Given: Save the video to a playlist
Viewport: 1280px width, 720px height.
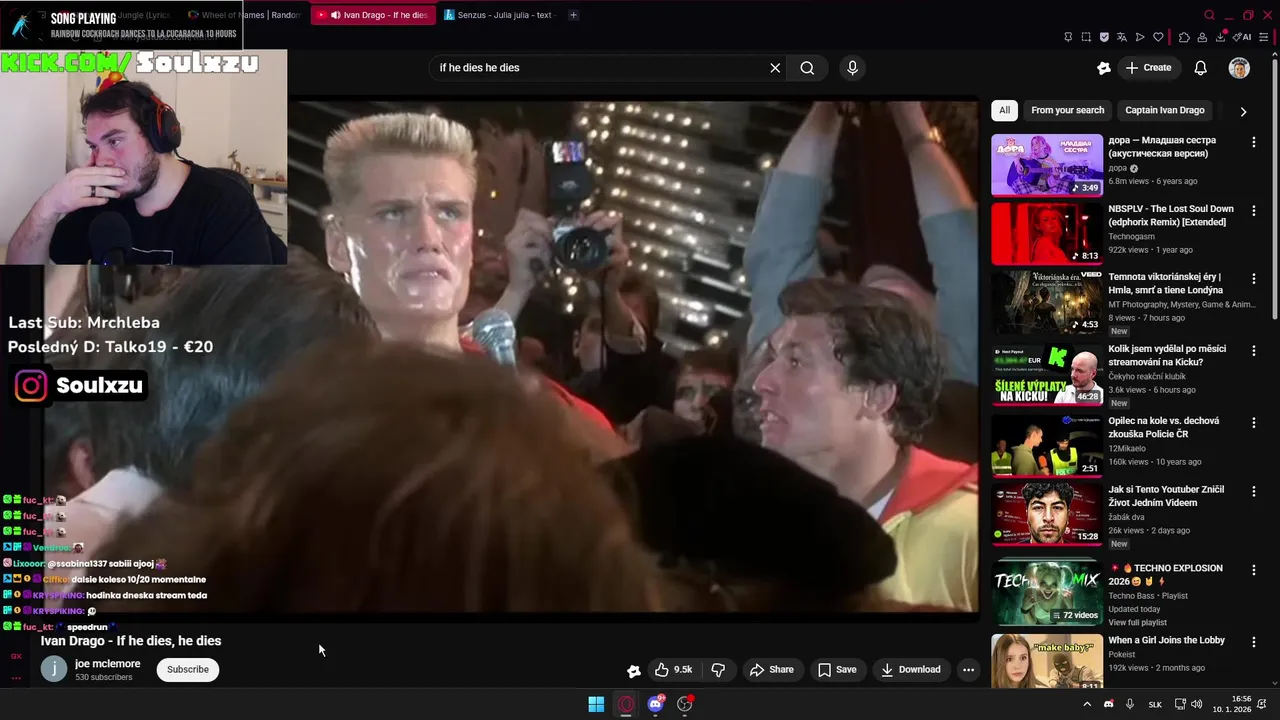Looking at the screenshot, I should [837, 670].
